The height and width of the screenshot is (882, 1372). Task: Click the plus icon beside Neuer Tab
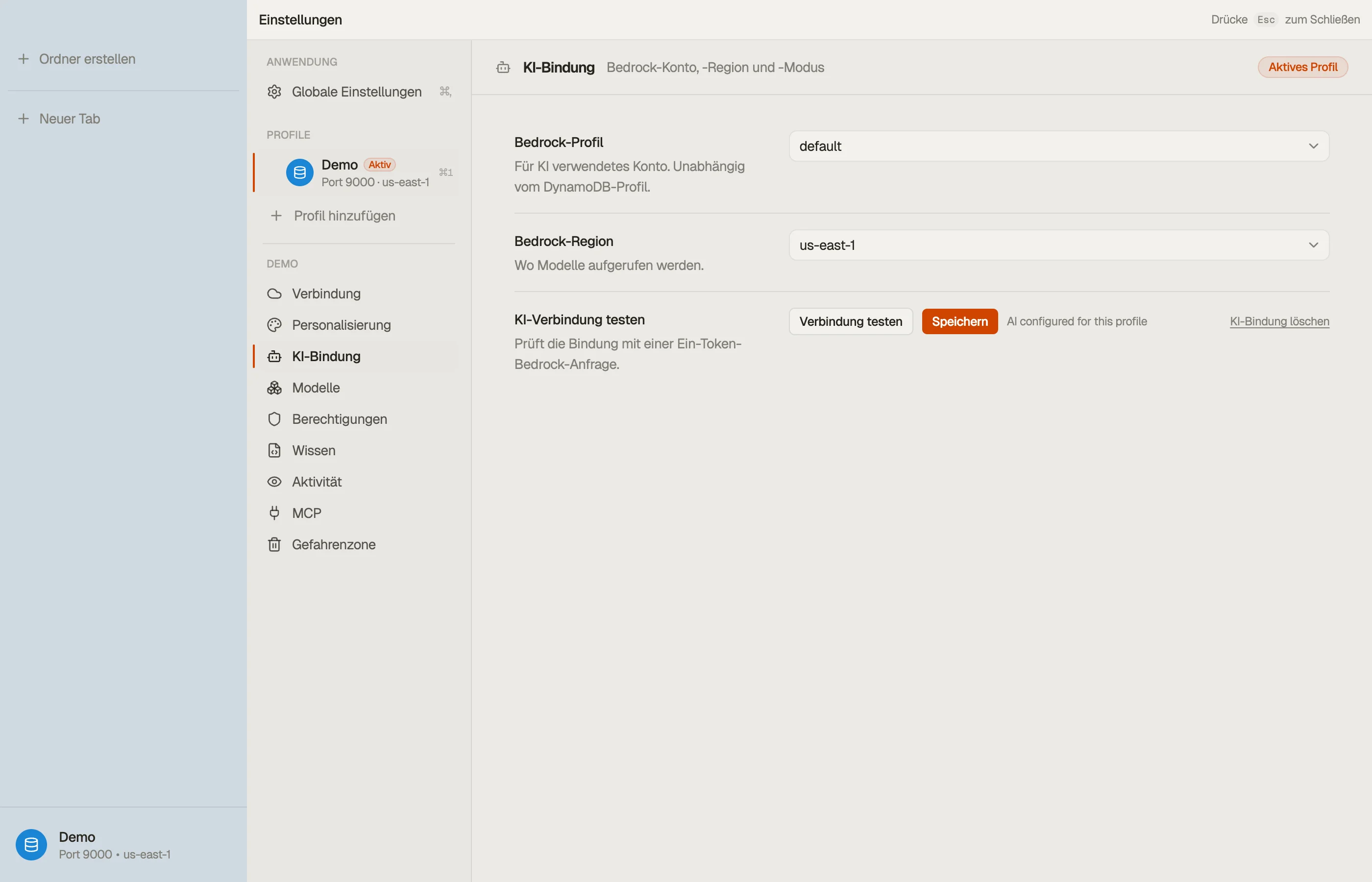pos(24,119)
